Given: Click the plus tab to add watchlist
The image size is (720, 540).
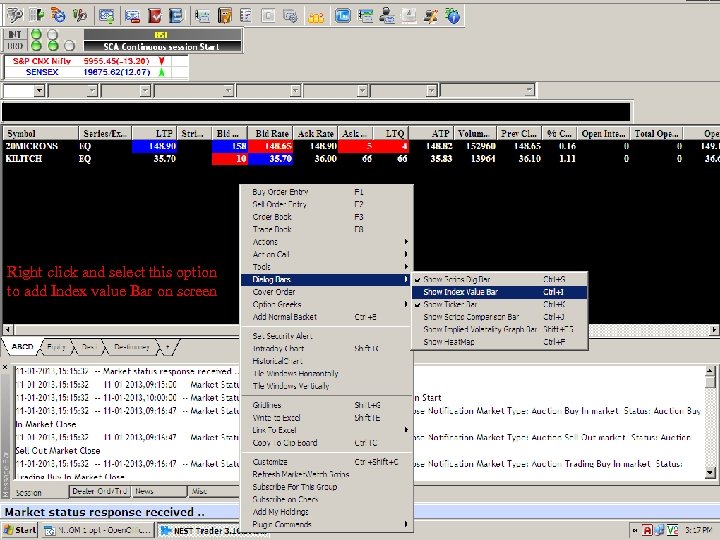Looking at the screenshot, I should point(168,348).
